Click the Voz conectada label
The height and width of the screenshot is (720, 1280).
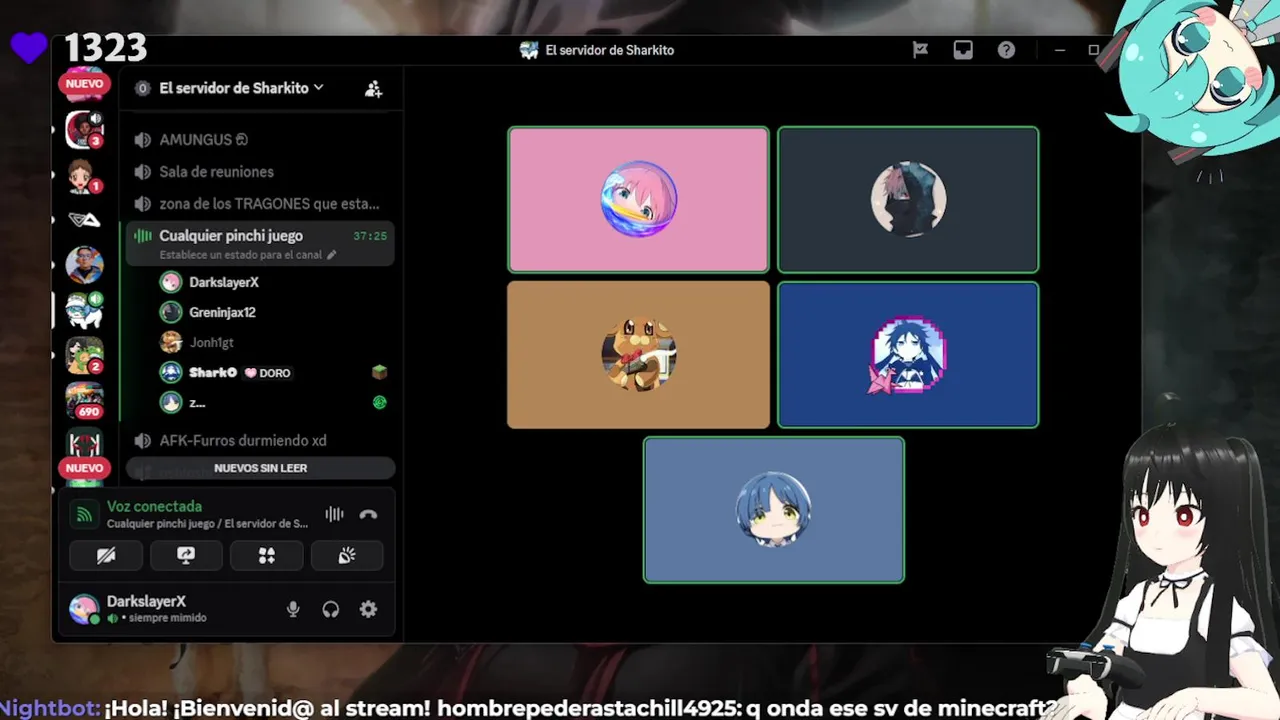pyautogui.click(x=154, y=507)
